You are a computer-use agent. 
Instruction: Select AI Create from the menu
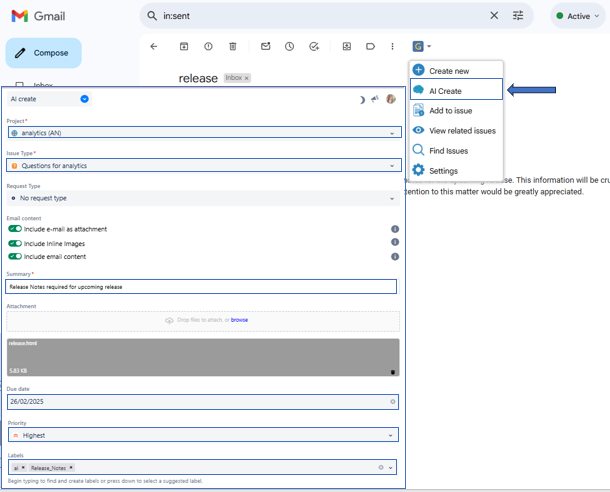pyautogui.click(x=445, y=91)
